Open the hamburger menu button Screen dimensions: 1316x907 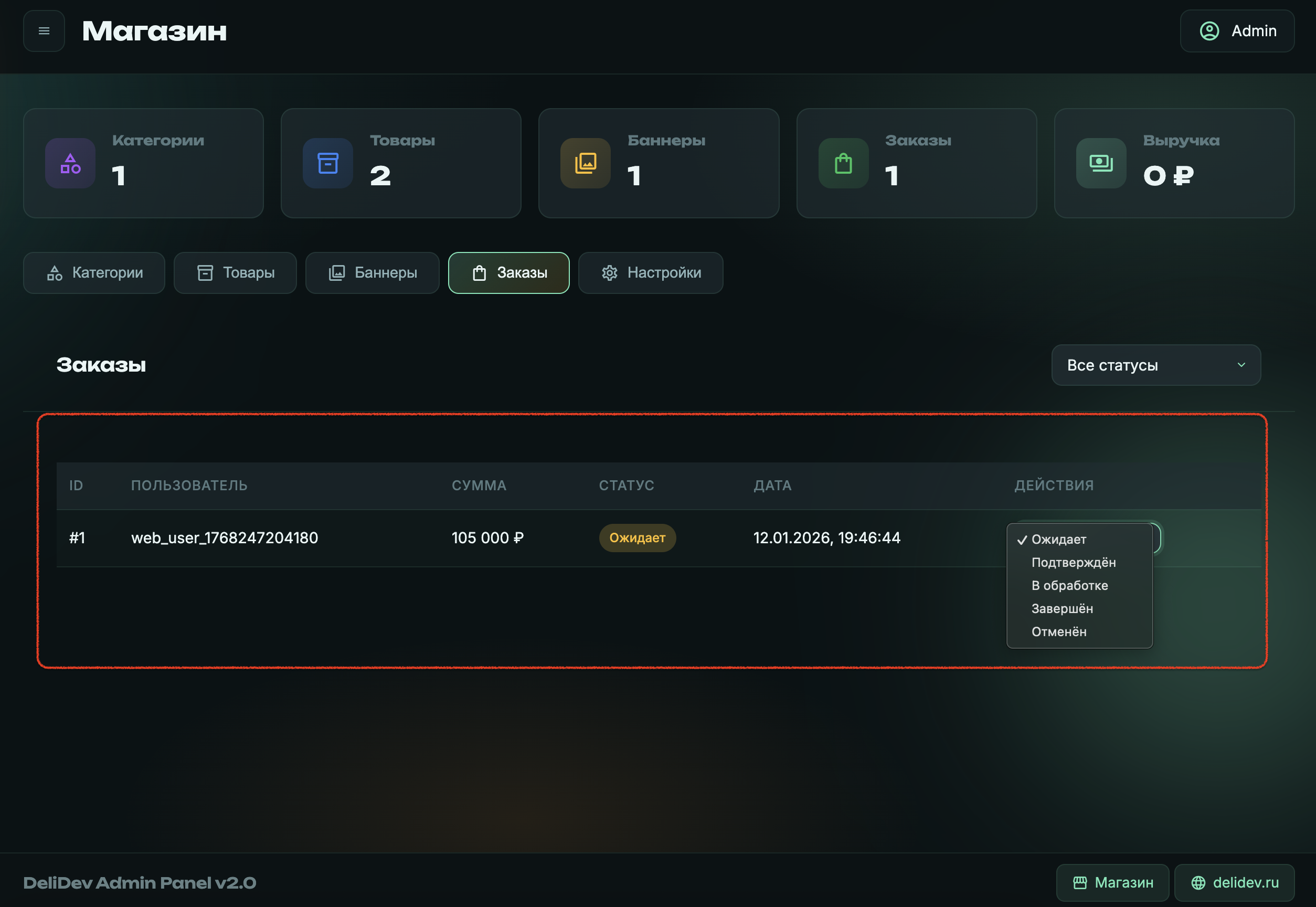point(44,31)
